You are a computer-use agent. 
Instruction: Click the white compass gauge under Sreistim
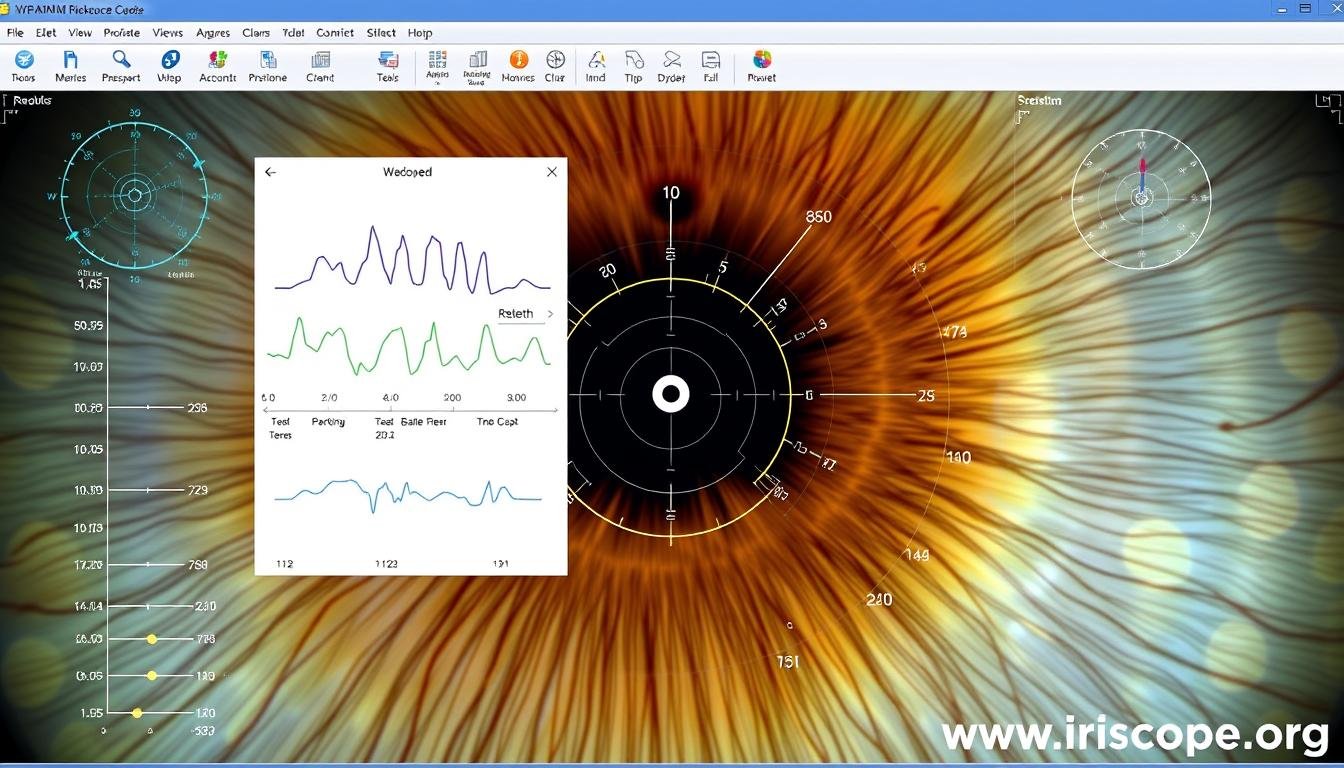[1141, 198]
